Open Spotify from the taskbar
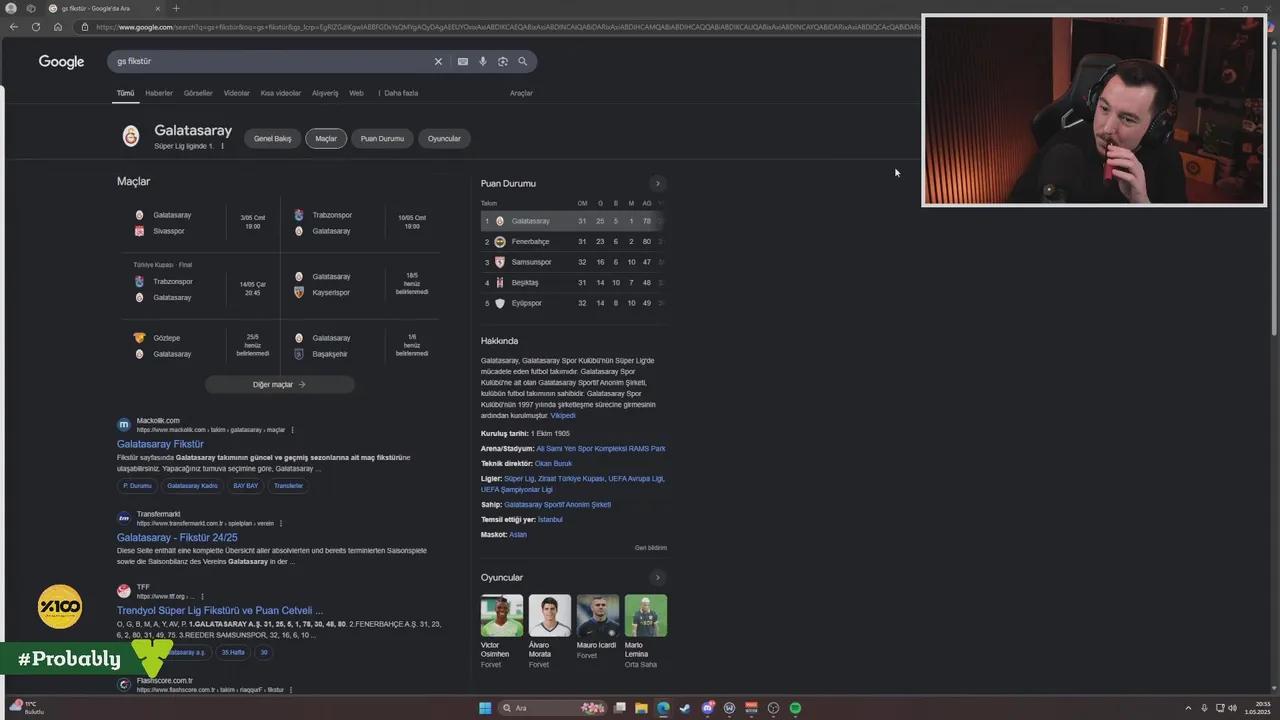 click(795, 708)
